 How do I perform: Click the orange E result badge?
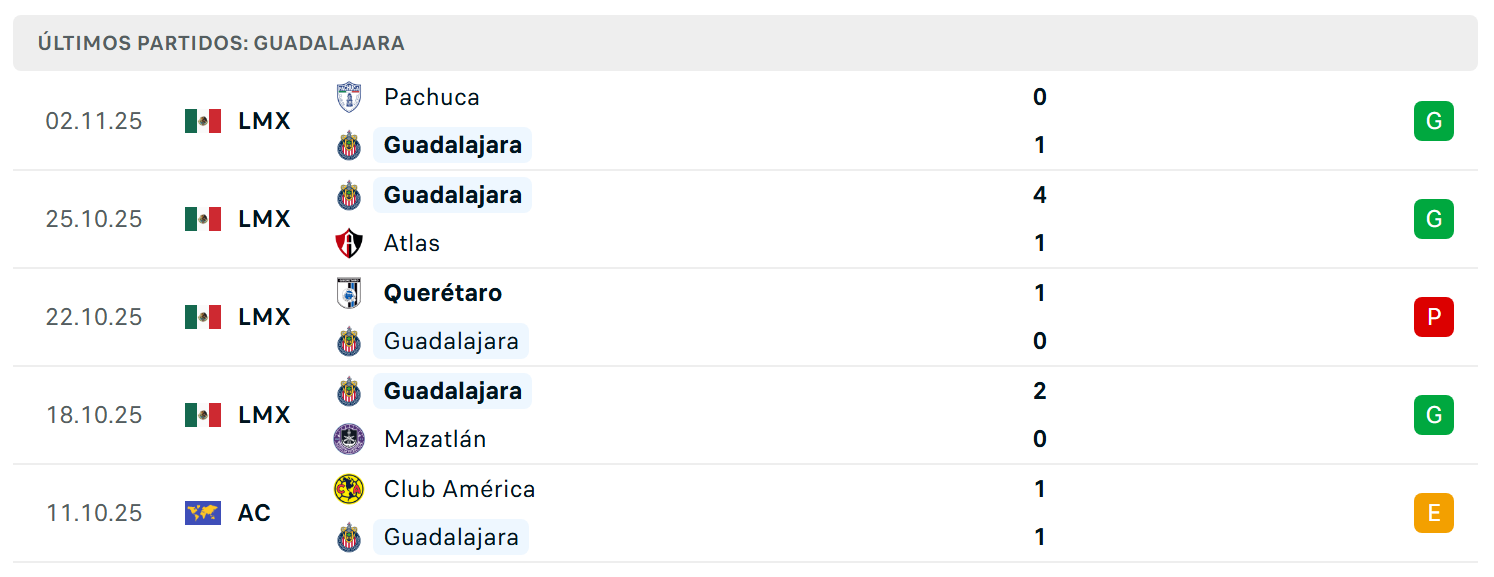(1433, 513)
